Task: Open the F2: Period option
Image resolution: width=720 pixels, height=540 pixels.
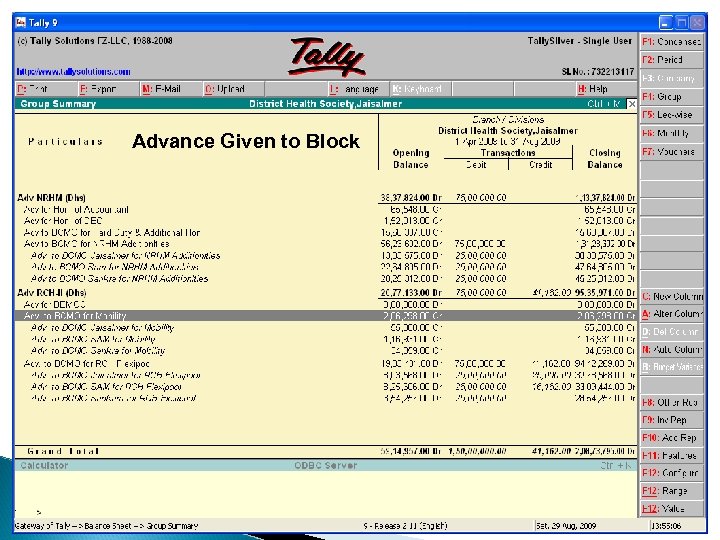Action: [x=671, y=60]
